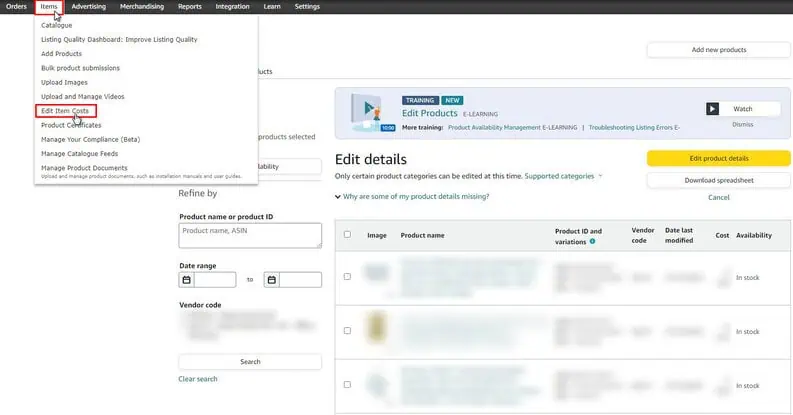Click the Image column header
The image size is (793, 415).
(x=377, y=236)
